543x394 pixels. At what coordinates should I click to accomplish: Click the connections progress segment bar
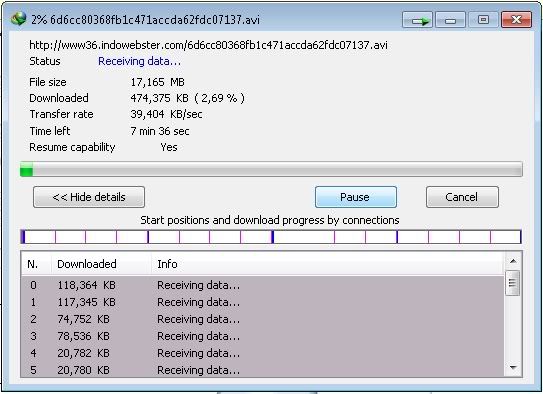click(x=271, y=237)
